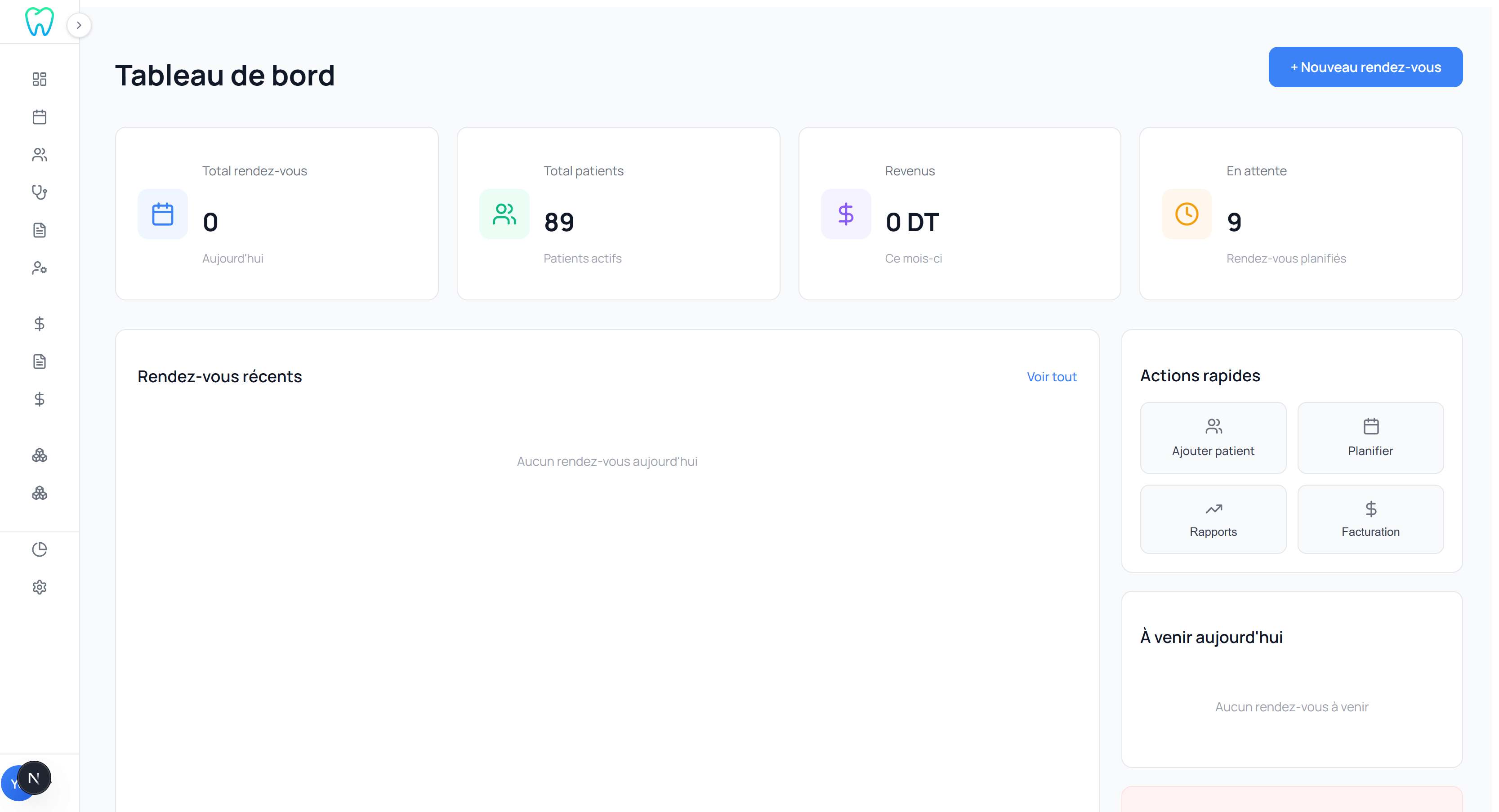Open the Rapports quick action
Screen dimensions: 1499x812
pyautogui.click(x=1213, y=519)
